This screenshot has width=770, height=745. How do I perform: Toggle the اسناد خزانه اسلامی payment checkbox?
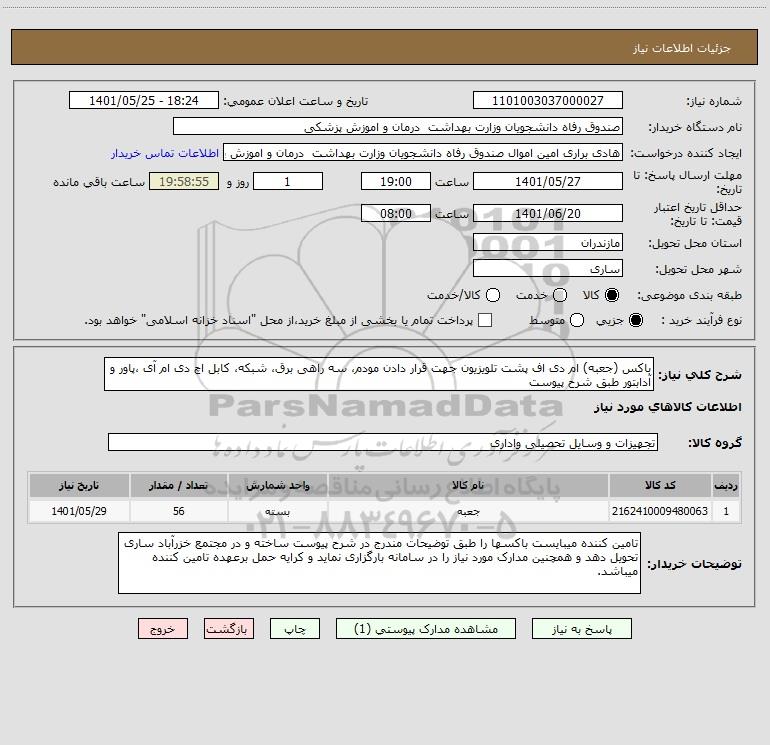[485, 320]
